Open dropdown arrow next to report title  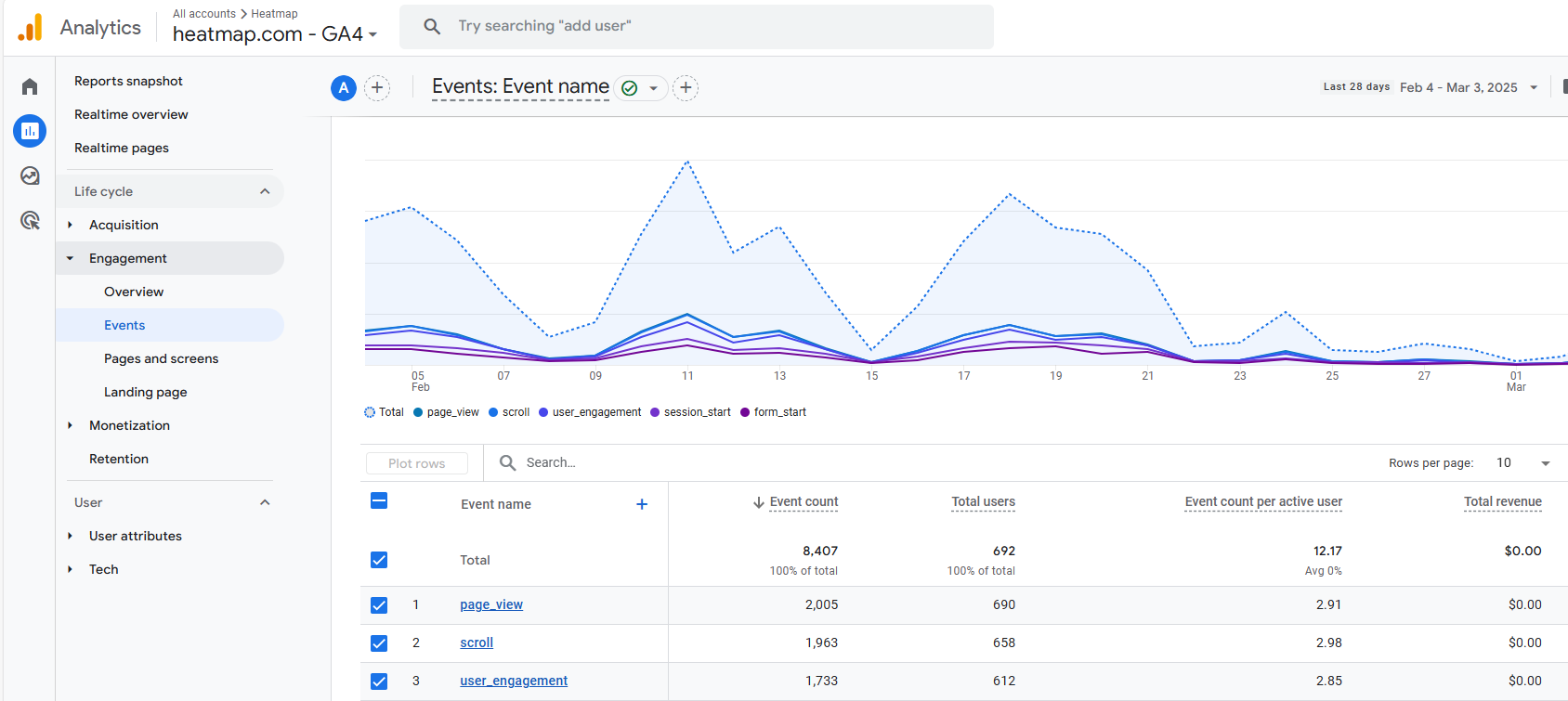pos(654,88)
